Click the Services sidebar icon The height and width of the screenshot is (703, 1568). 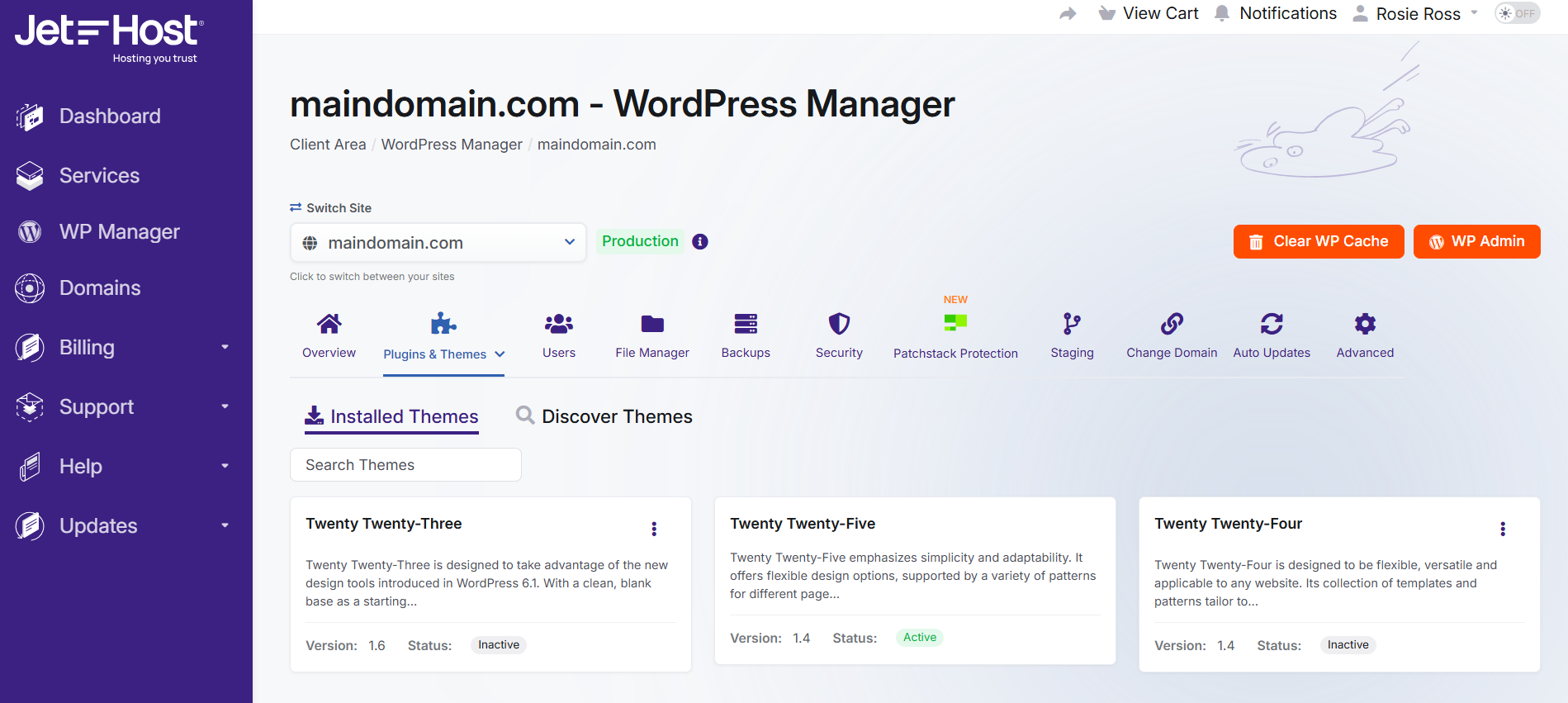click(x=30, y=176)
